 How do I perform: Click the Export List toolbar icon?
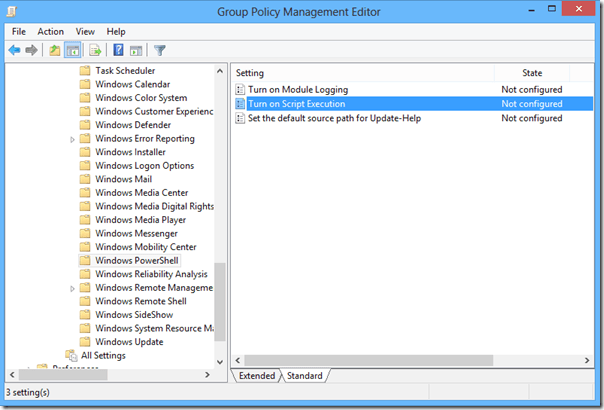[x=96, y=50]
